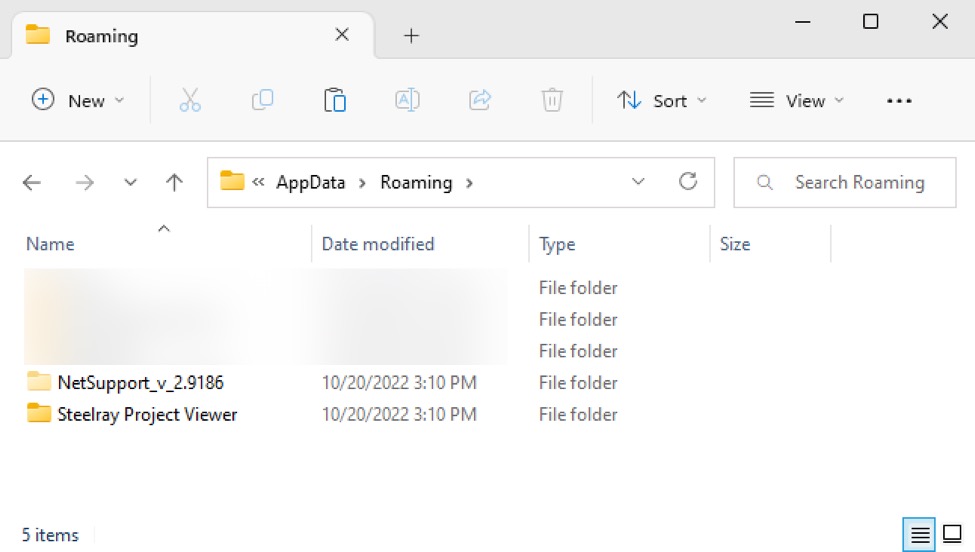This screenshot has height=552, width=975.
Task: Click the Delete trash can icon
Action: point(552,100)
